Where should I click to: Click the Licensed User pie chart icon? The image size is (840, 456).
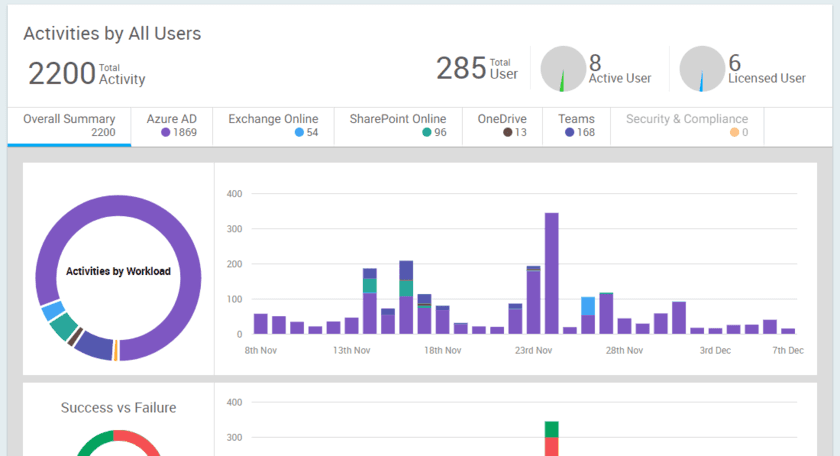702,69
